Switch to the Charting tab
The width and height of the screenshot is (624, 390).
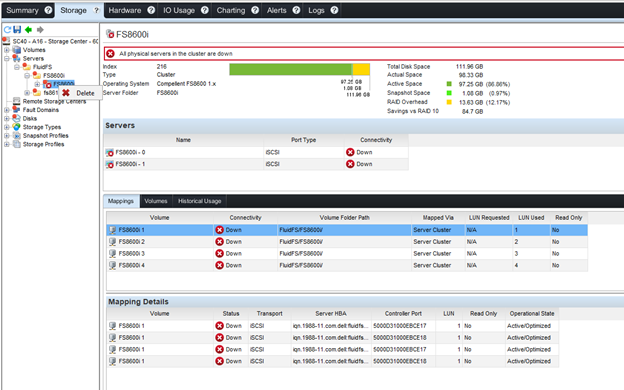click(x=231, y=10)
